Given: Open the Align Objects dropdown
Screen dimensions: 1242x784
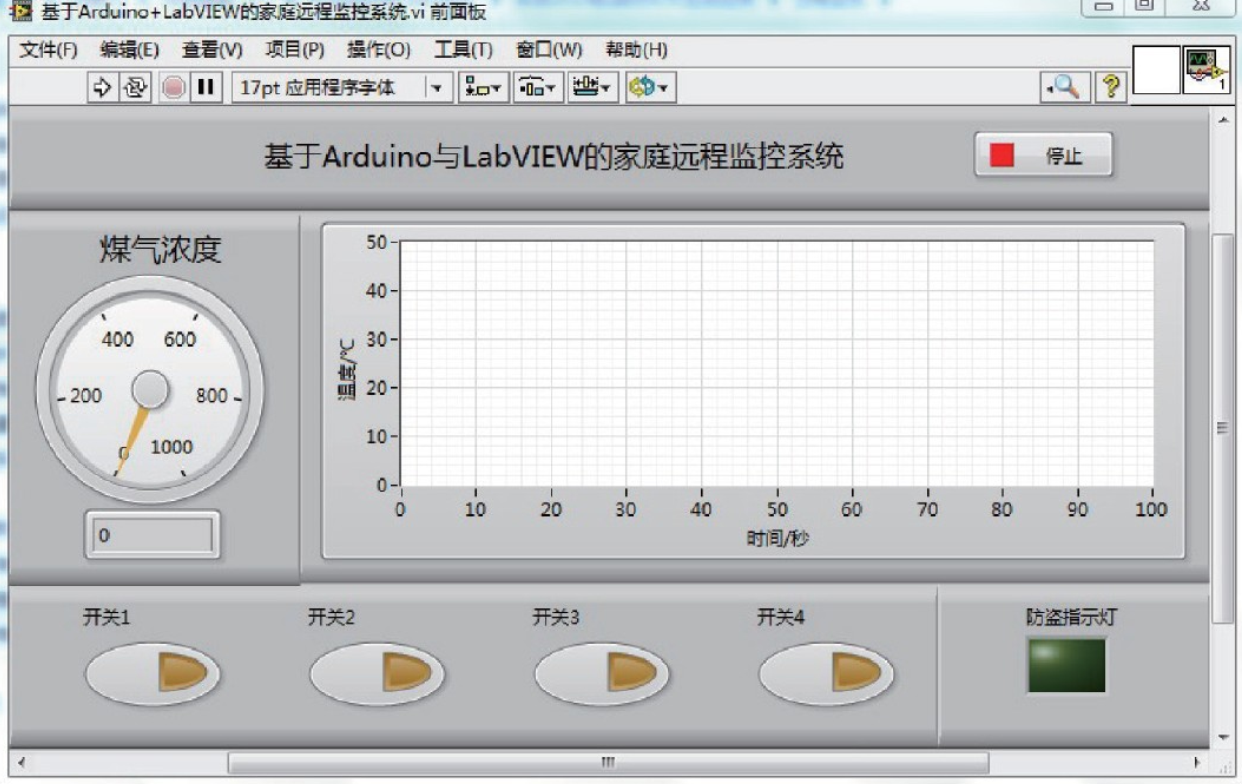Looking at the screenshot, I should point(484,87).
